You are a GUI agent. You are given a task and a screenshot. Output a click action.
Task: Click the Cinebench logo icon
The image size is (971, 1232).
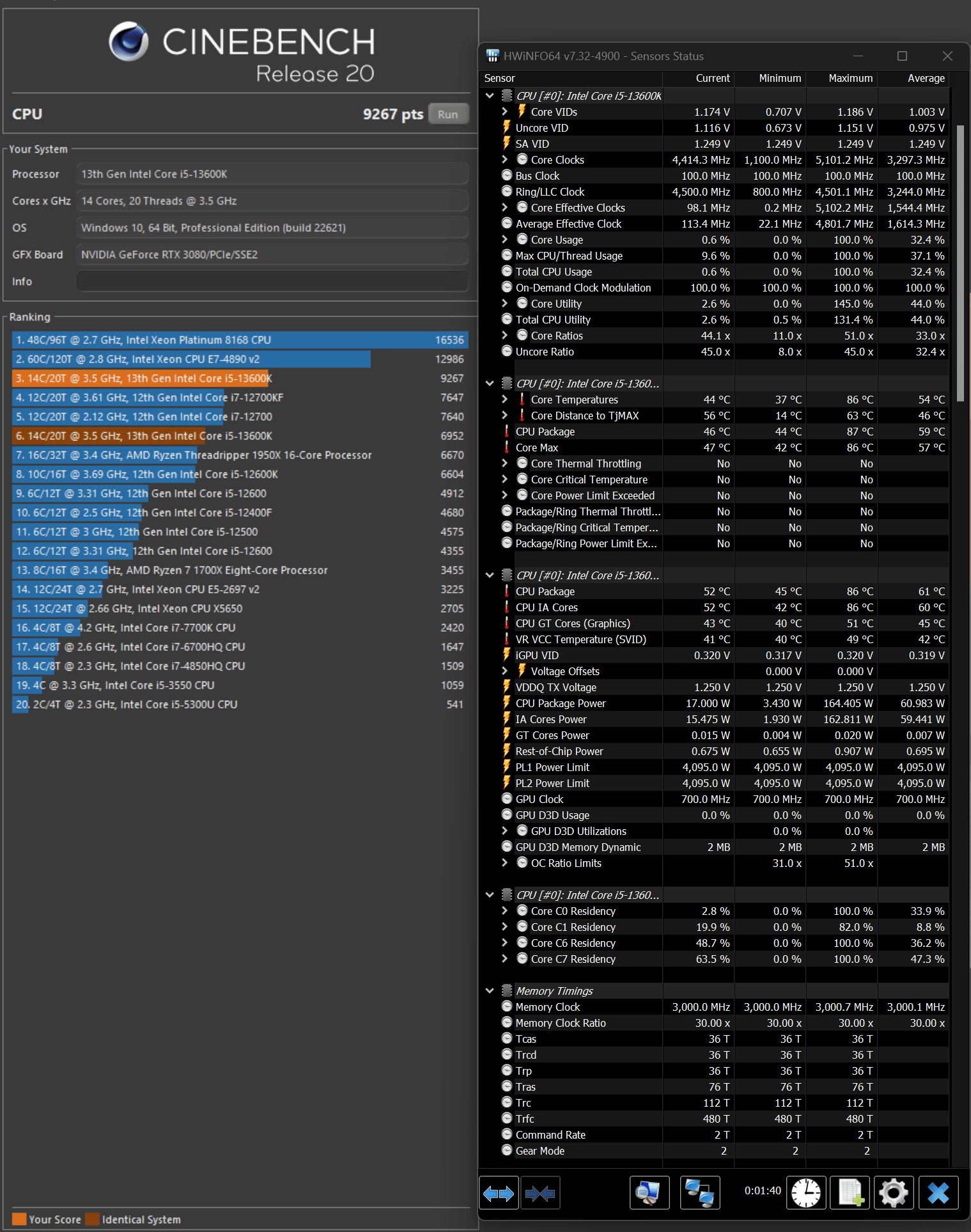coord(128,42)
